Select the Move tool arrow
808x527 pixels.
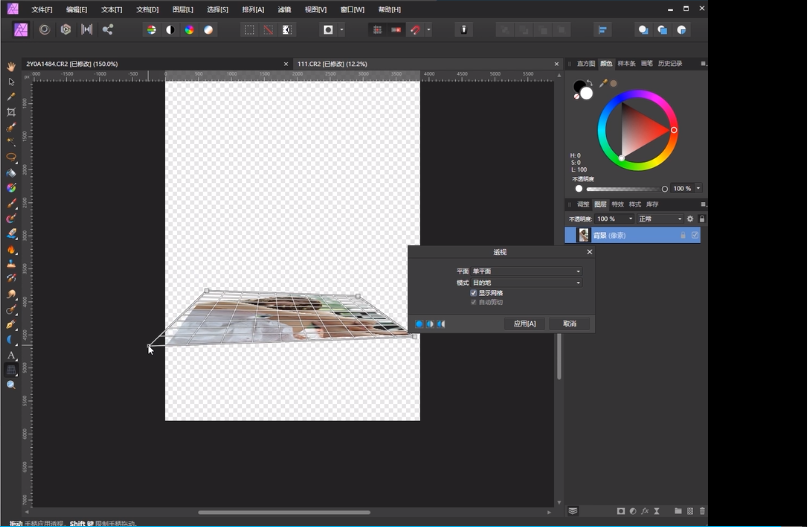[11, 82]
